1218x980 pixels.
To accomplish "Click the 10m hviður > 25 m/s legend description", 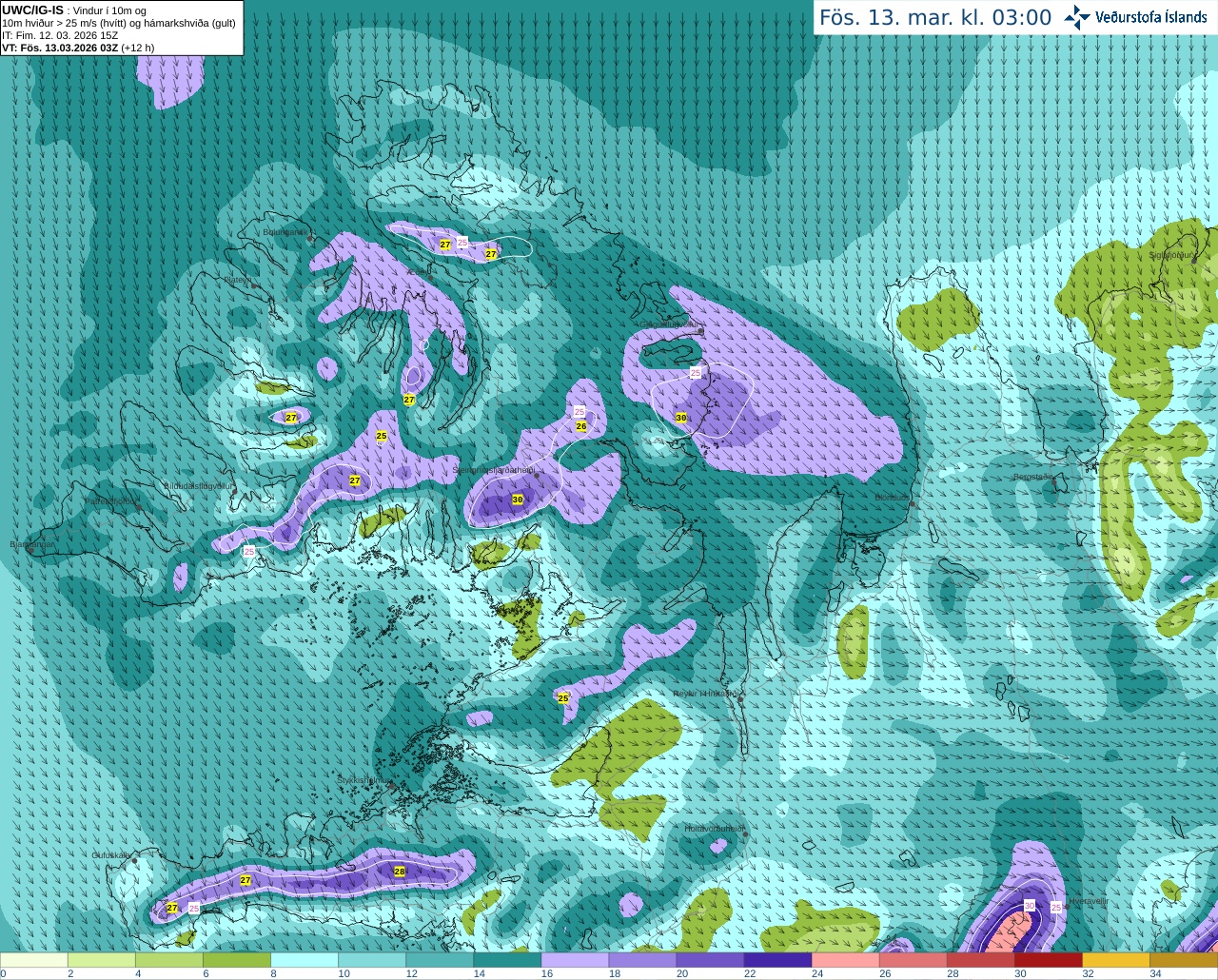I will point(119,23).
